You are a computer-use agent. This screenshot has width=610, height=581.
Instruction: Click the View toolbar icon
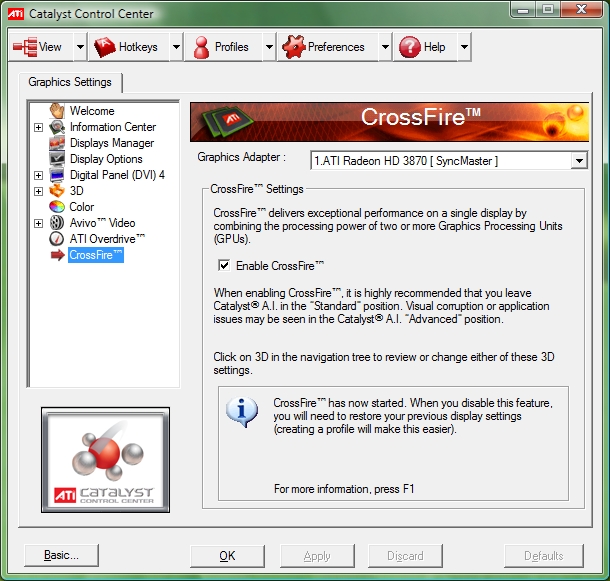(x=25, y=47)
